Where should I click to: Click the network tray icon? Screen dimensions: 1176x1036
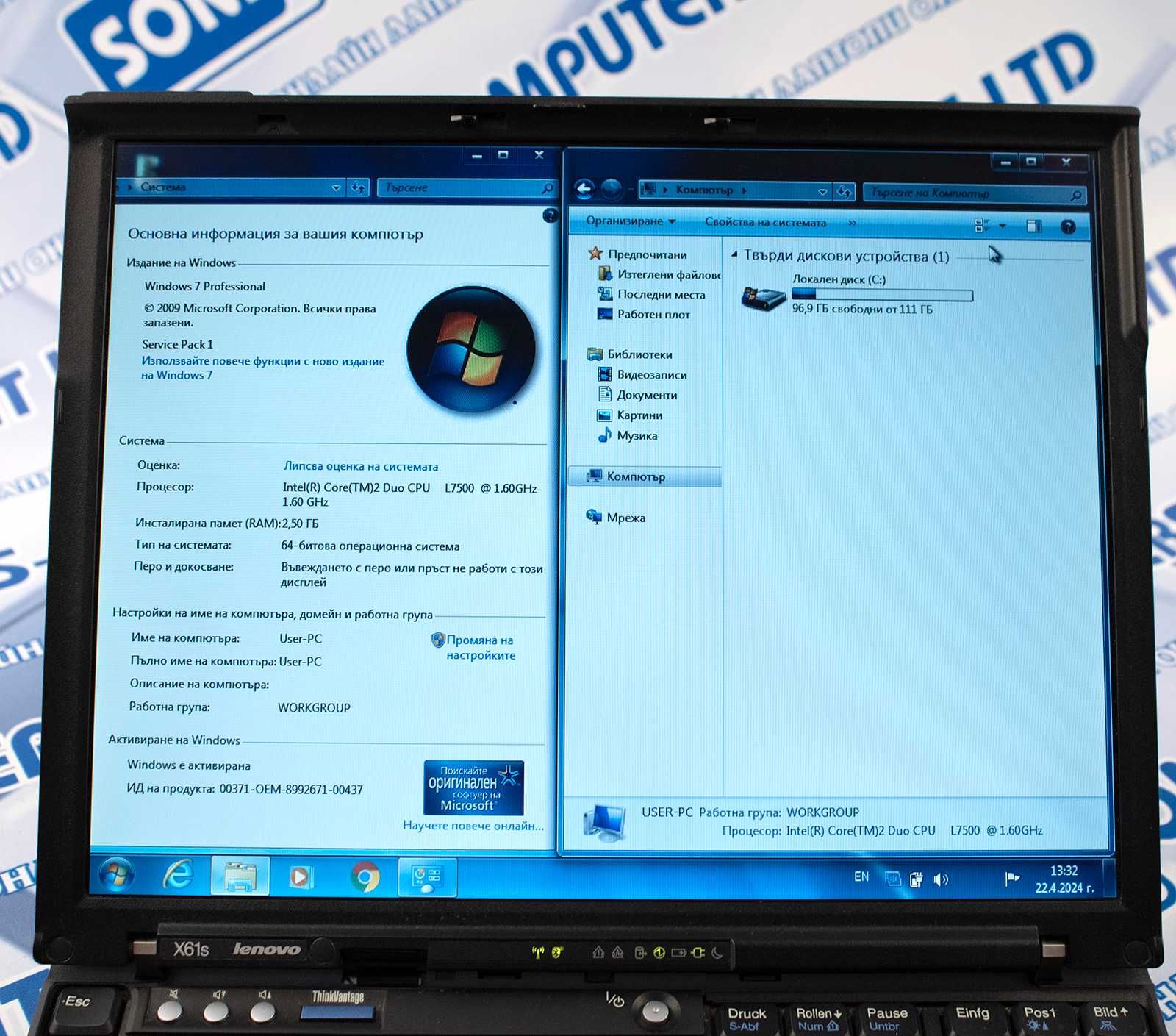892,878
